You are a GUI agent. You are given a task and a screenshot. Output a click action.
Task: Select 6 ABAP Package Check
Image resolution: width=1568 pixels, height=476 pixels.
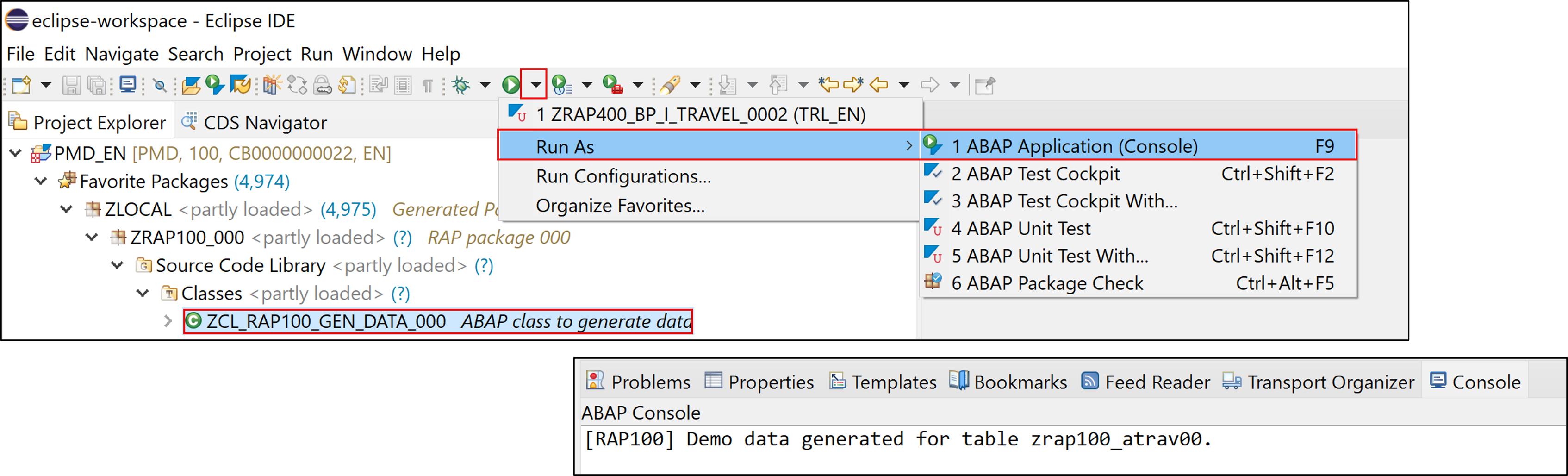click(x=1139, y=283)
